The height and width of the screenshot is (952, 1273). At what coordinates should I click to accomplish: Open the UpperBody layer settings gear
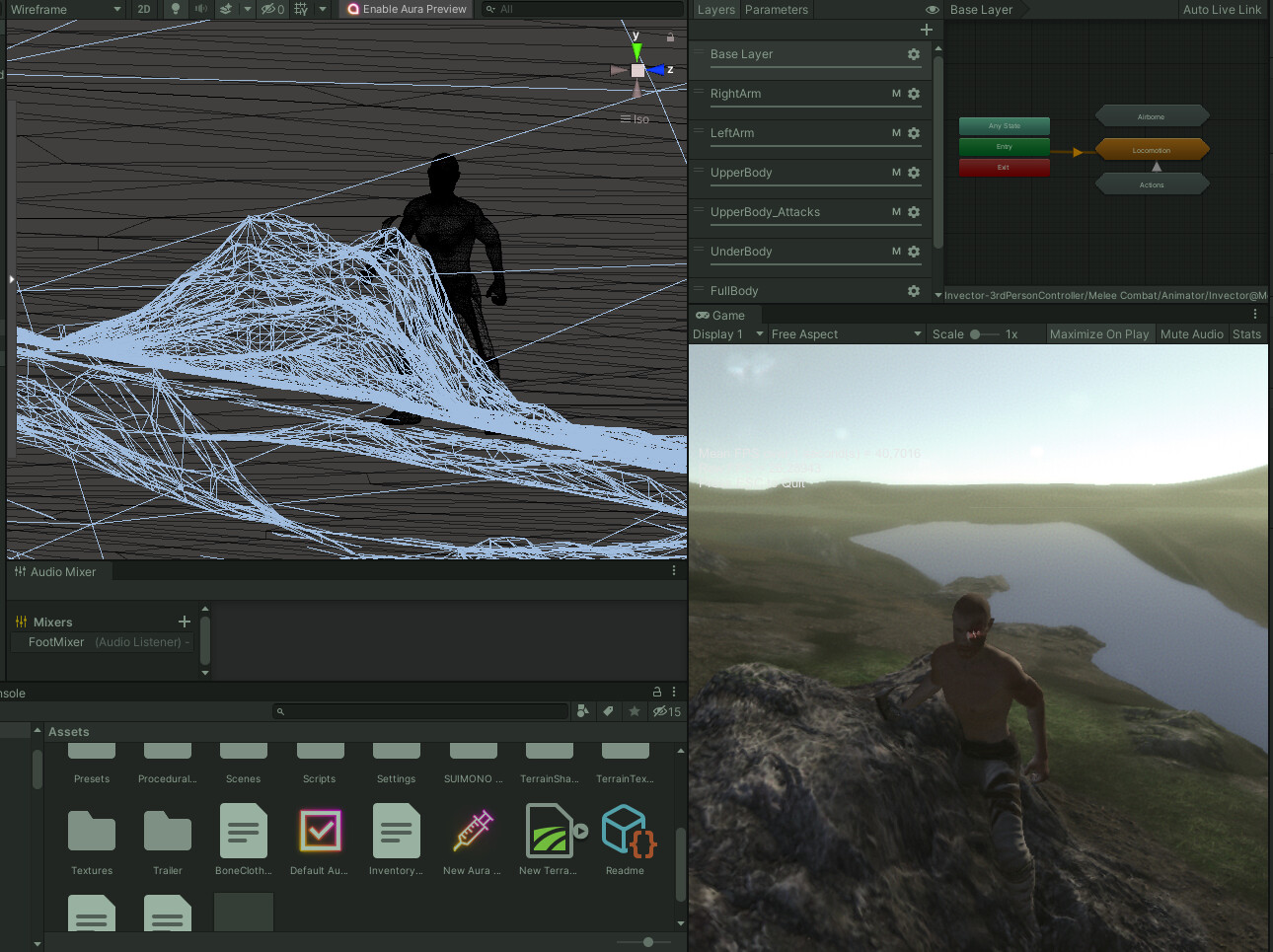pyautogui.click(x=913, y=173)
